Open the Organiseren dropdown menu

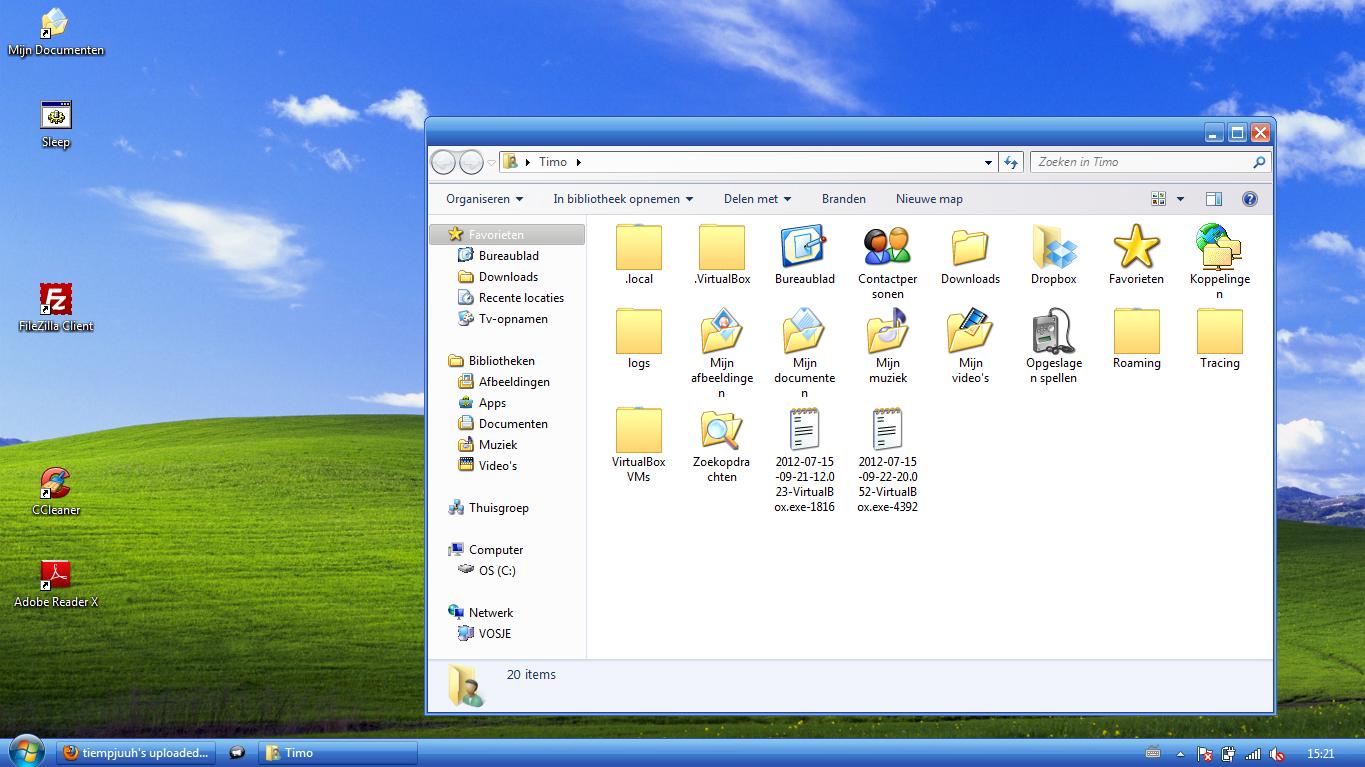click(x=484, y=199)
